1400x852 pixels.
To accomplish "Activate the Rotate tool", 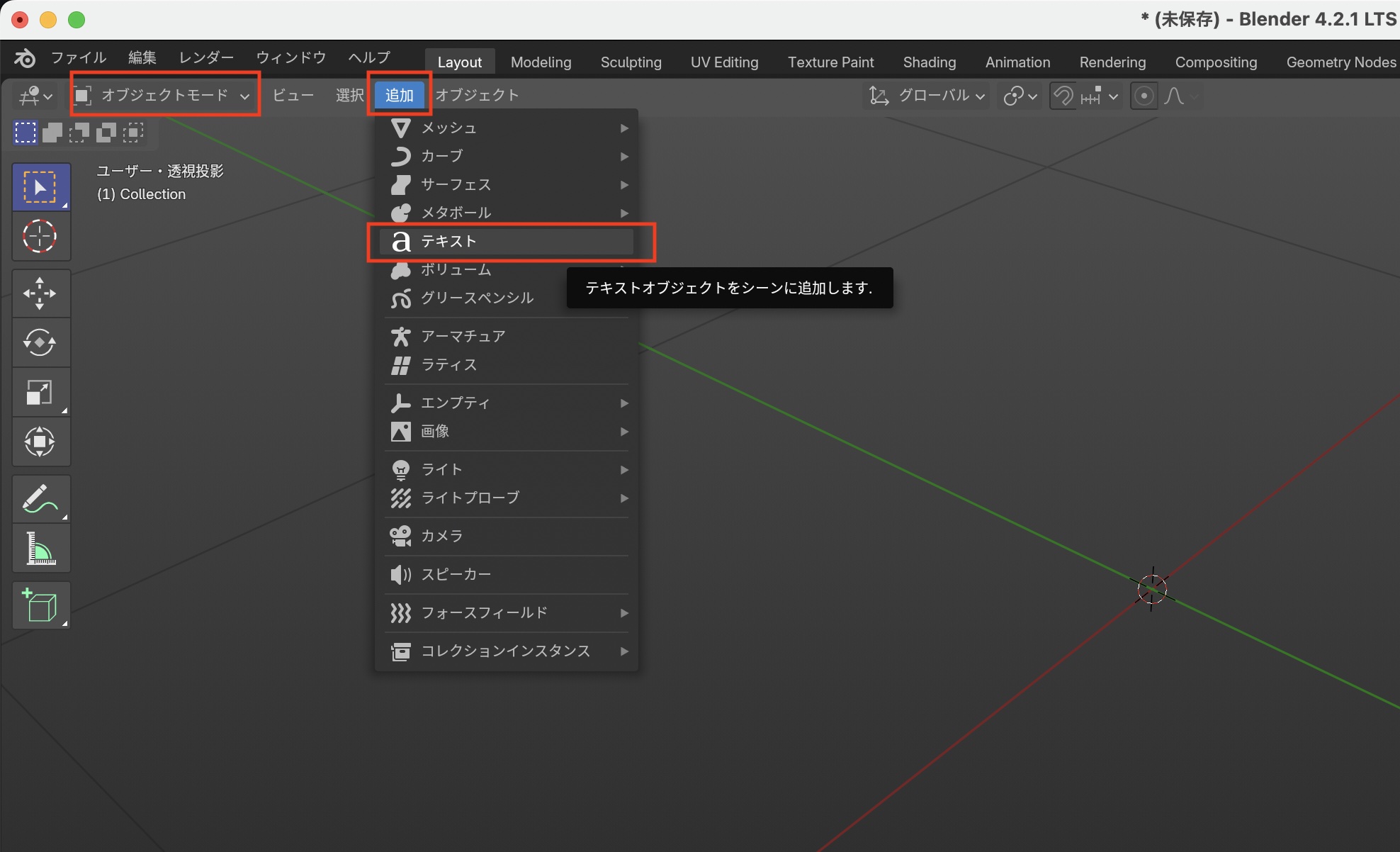I will [x=40, y=342].
